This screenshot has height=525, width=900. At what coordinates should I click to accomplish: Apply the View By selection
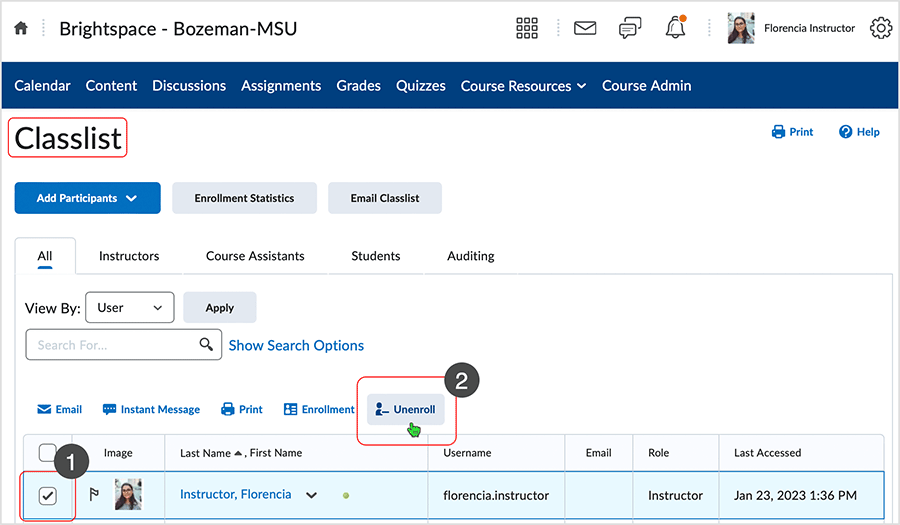coord(220,308)
